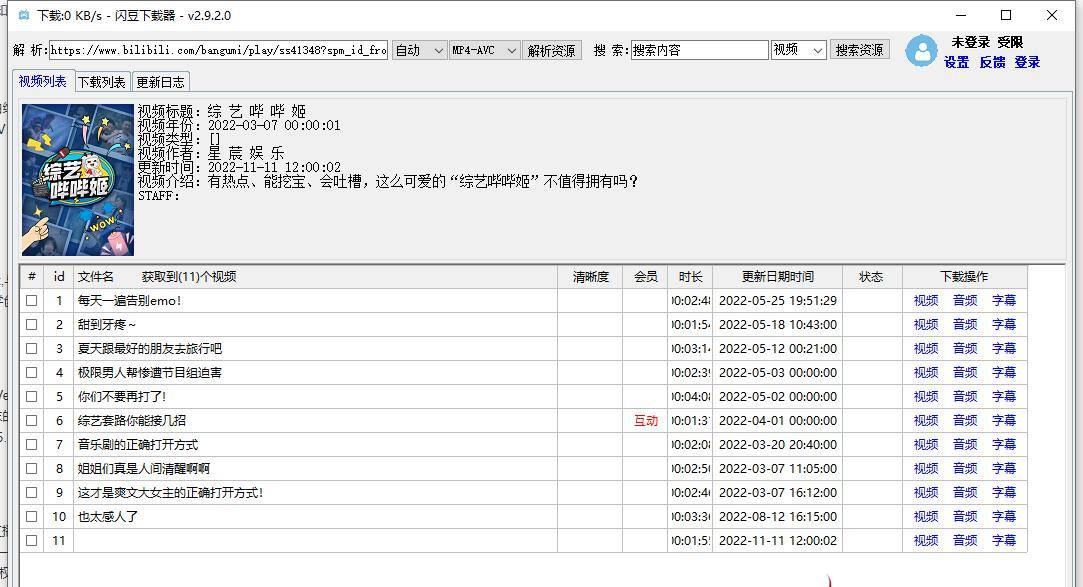This screenshot has height=587, width=1083.
Task: Select checkbox for 综艺套路你能接几招 row
Action: [32, 421]
